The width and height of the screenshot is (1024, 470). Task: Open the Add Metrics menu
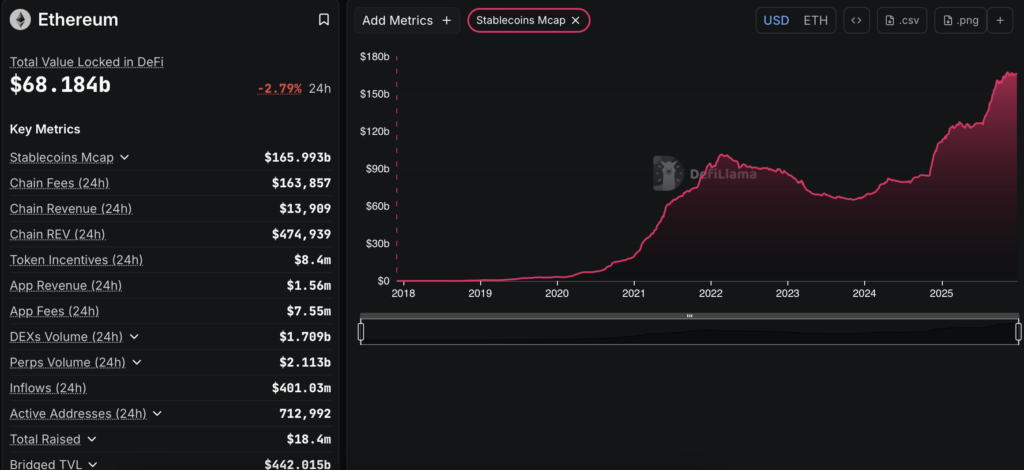point(407,20)
